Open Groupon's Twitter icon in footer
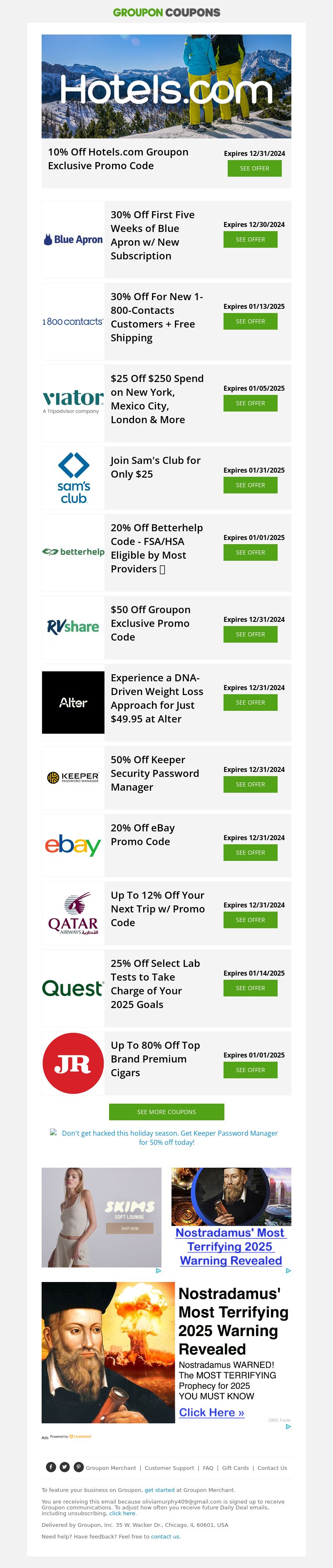The image size is (333, 1568). pos(65,1467)
